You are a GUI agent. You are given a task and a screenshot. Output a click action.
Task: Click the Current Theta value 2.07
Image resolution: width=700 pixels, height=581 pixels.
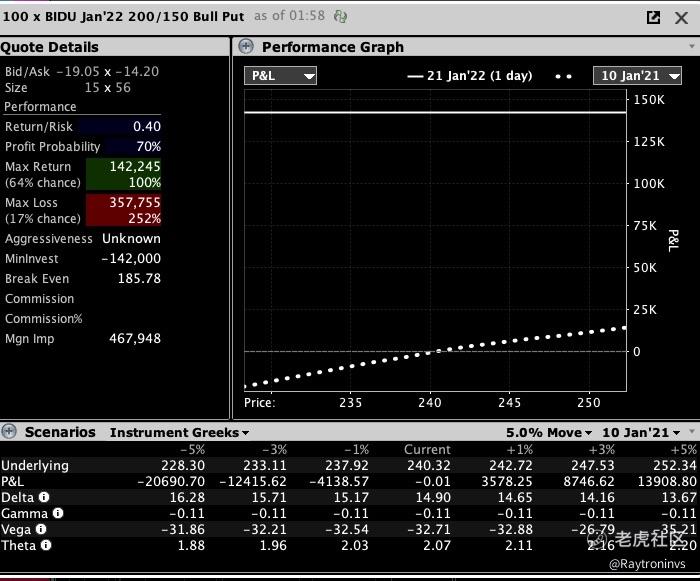tap(437, 546)
